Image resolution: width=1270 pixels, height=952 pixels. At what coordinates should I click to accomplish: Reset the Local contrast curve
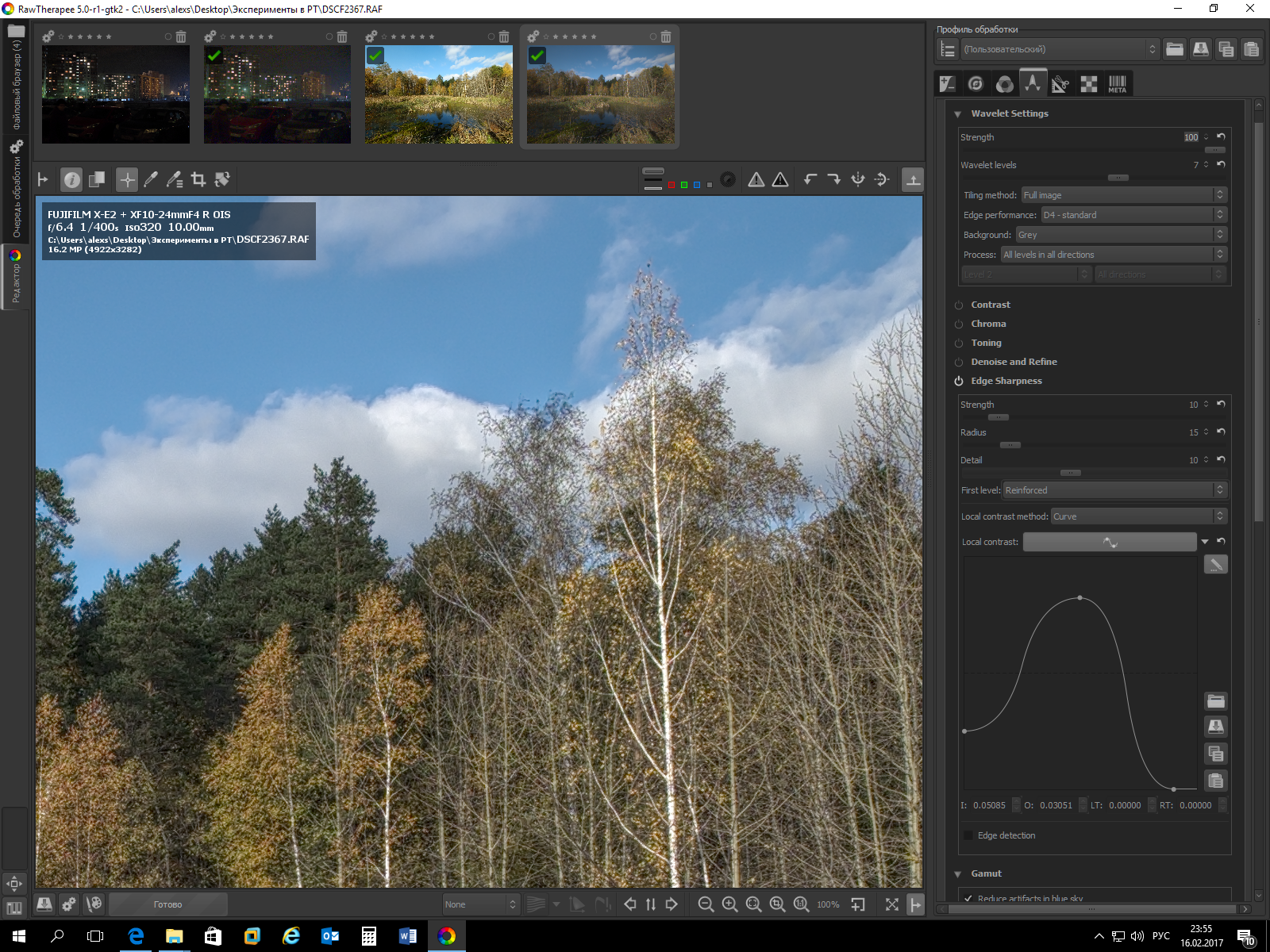(x=1221, y=541)
